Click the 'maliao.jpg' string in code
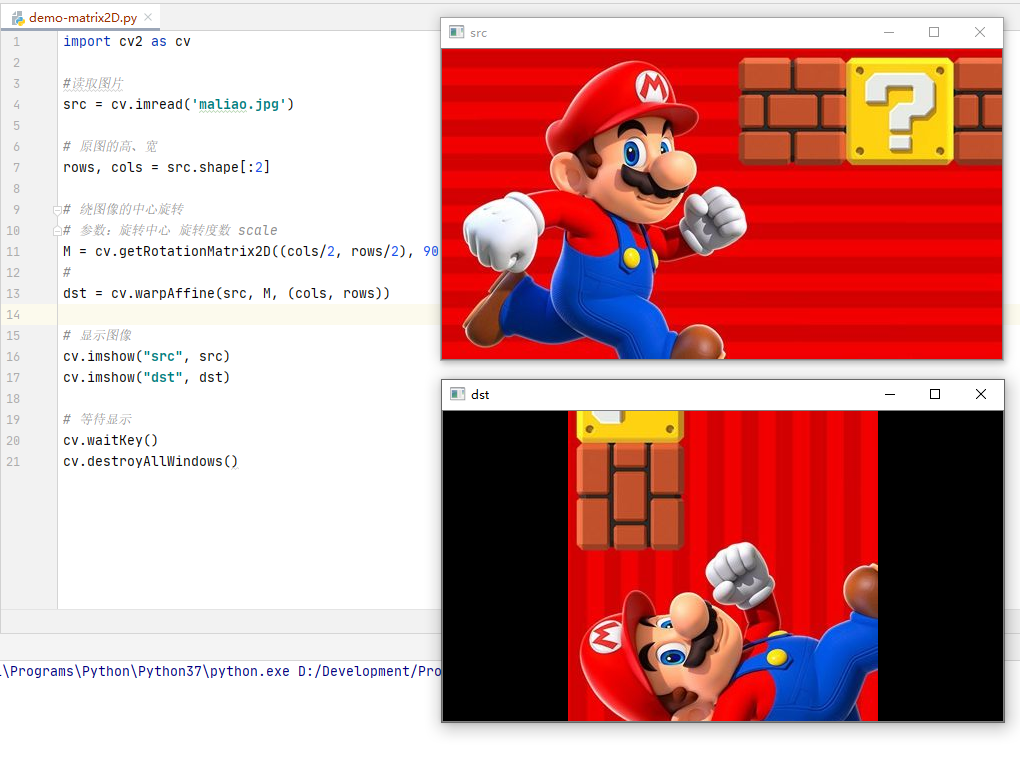This screenshot has width=1020, height=779. pyautogui.click(x=239, y=105)
